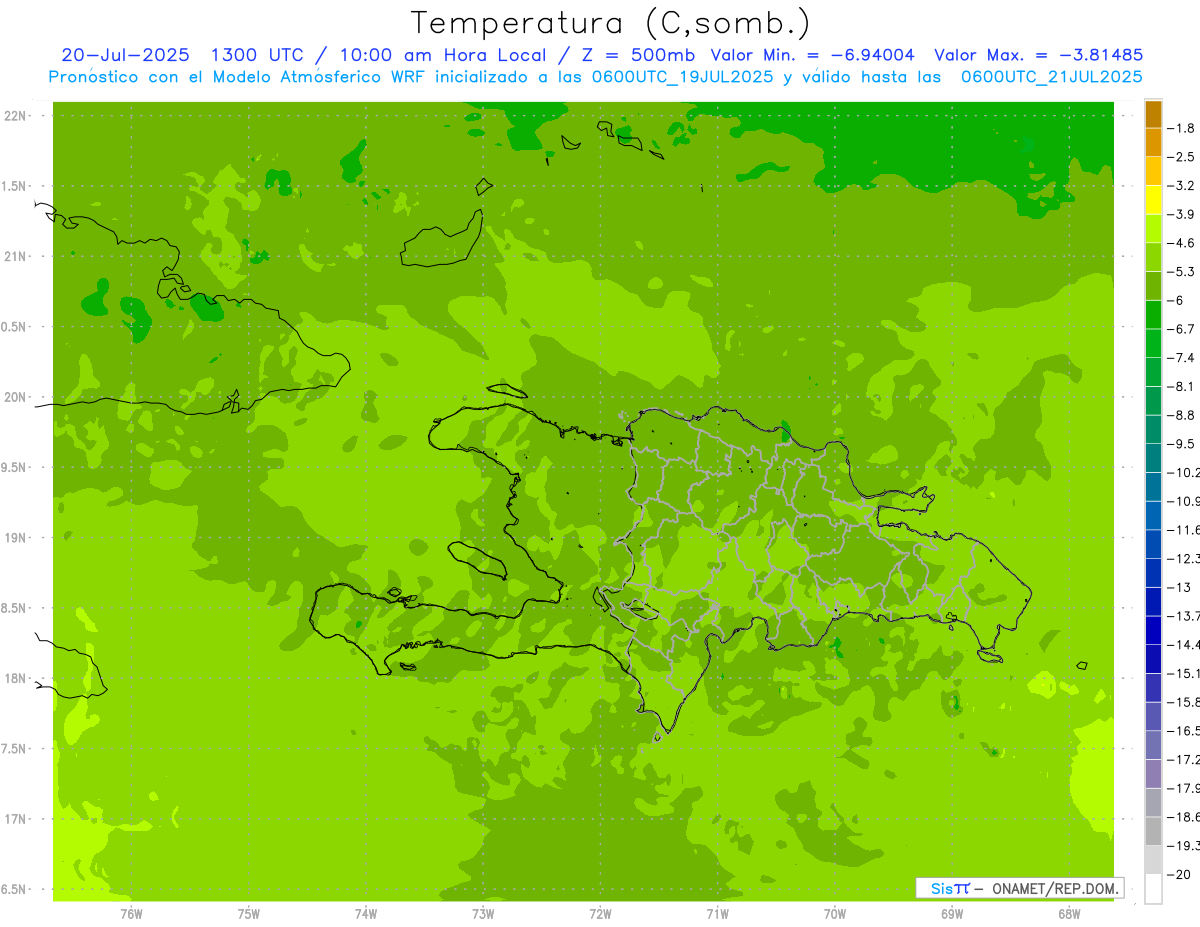This screenshot has width=1200, height=927.
Task: Click the '-3.2' color scale label
Action: tap(1183, 185)
